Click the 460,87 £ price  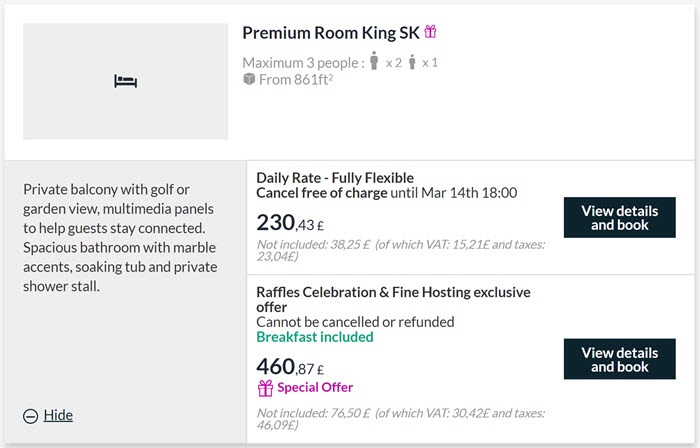[x=290, y=367]
